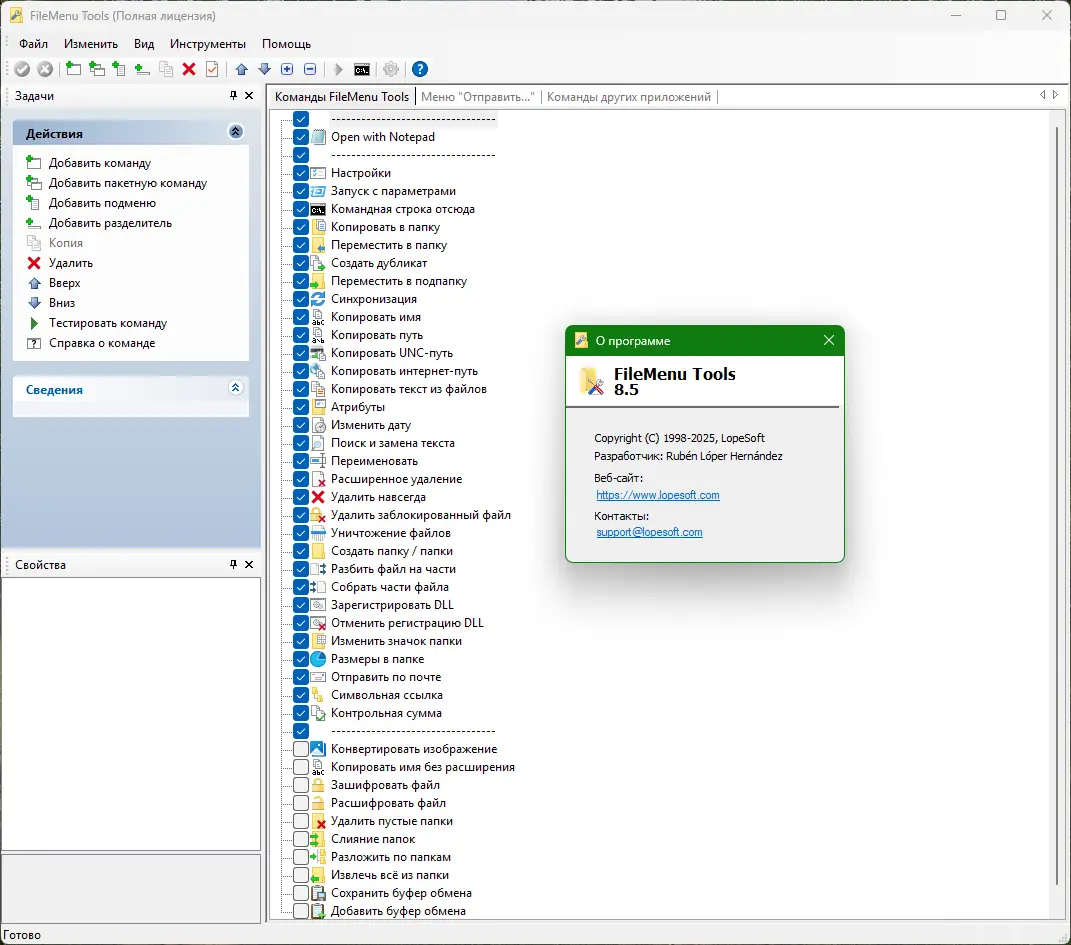Viewport: 1071px width, 945px height.
Task: Click the Move Up arrow toolbar icon
Action: (241, 69)
